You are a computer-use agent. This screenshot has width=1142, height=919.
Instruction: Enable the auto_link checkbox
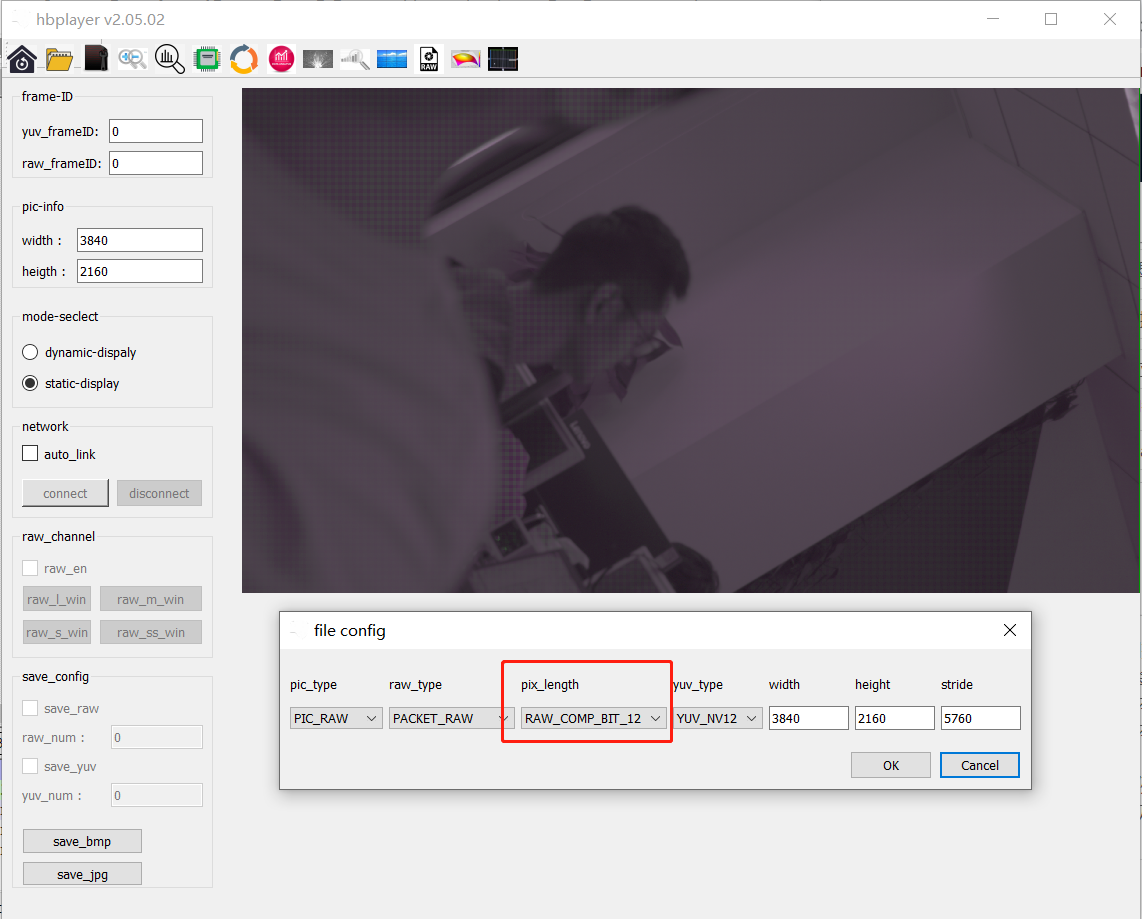[x=30, y=454]
